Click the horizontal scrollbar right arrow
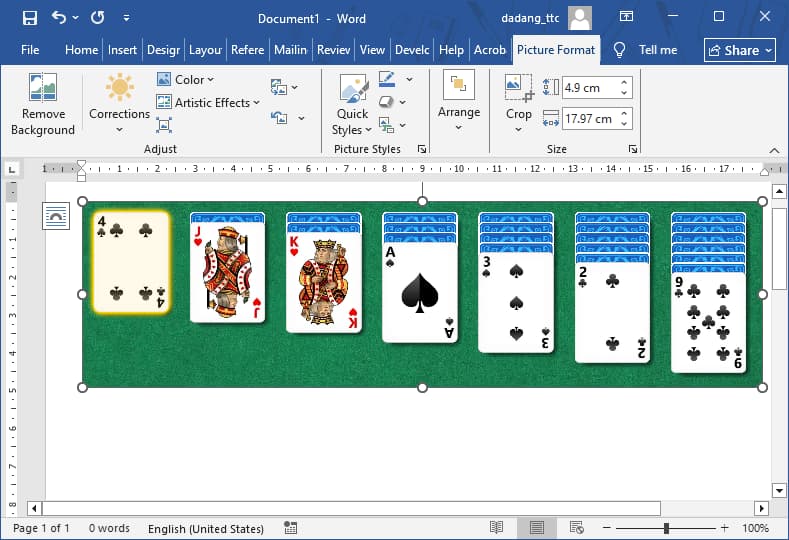This screenshot has height=540, width=789. 761,508
